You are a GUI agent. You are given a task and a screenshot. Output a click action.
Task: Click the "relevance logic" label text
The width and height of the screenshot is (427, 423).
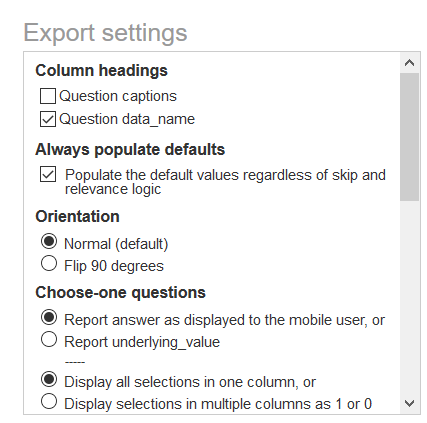113,189
